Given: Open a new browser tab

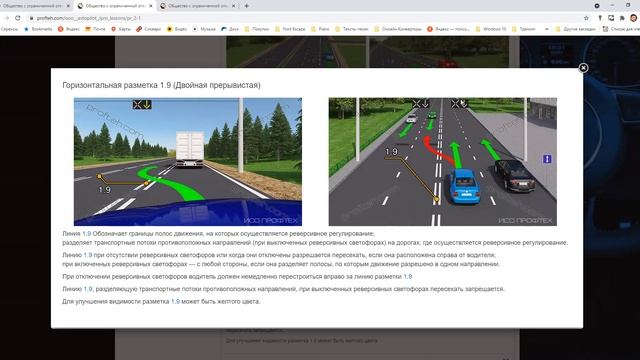Looking at the screenshot, I should pyautogui.click(x=247, y=6).
